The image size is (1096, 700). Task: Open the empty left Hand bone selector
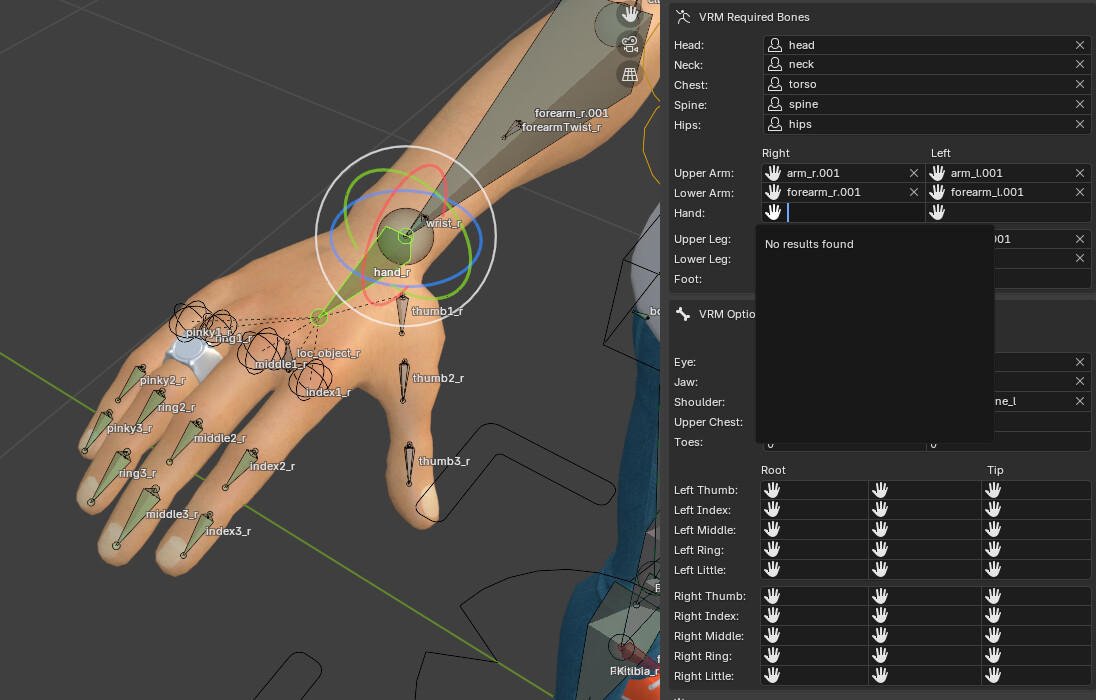coord(1009,213)
